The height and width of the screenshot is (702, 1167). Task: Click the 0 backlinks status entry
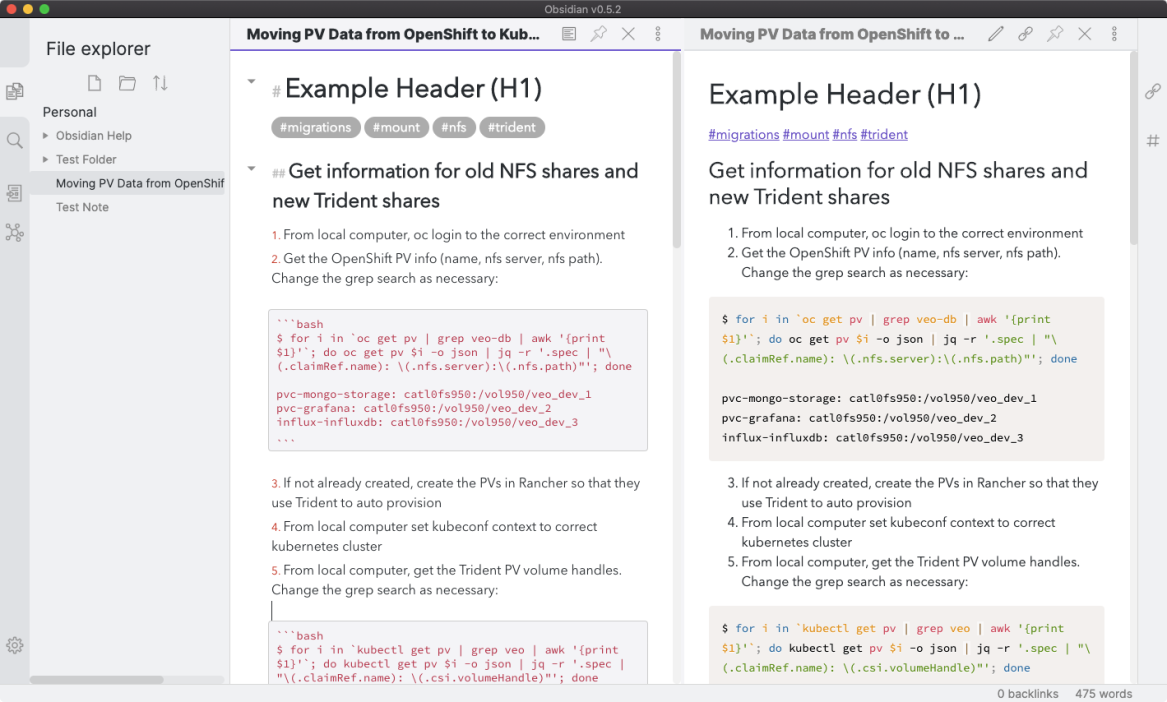click(x=1027, y=694)
